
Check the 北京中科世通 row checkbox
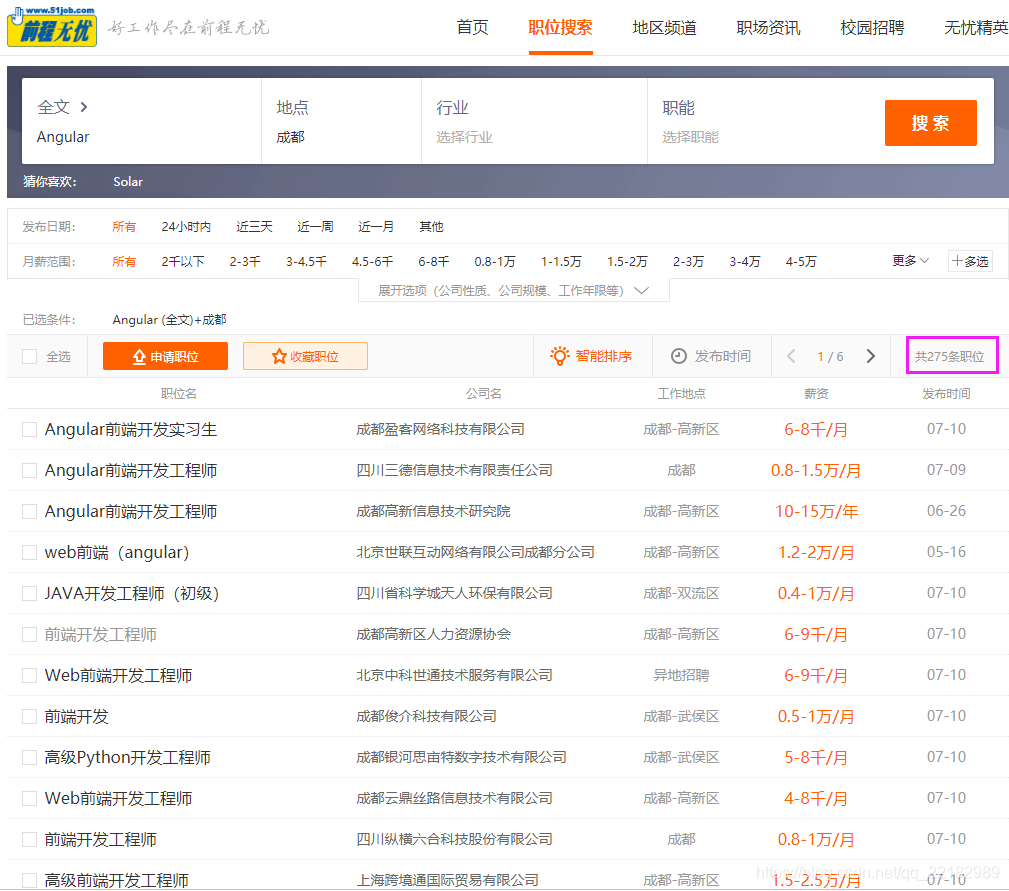pos(30,675)
